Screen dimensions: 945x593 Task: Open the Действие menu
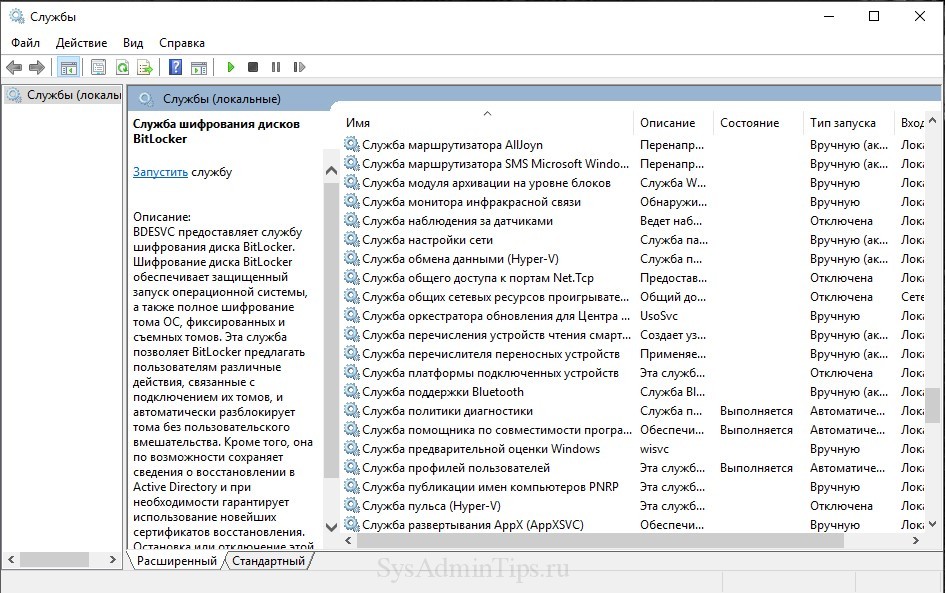[81, 43]
